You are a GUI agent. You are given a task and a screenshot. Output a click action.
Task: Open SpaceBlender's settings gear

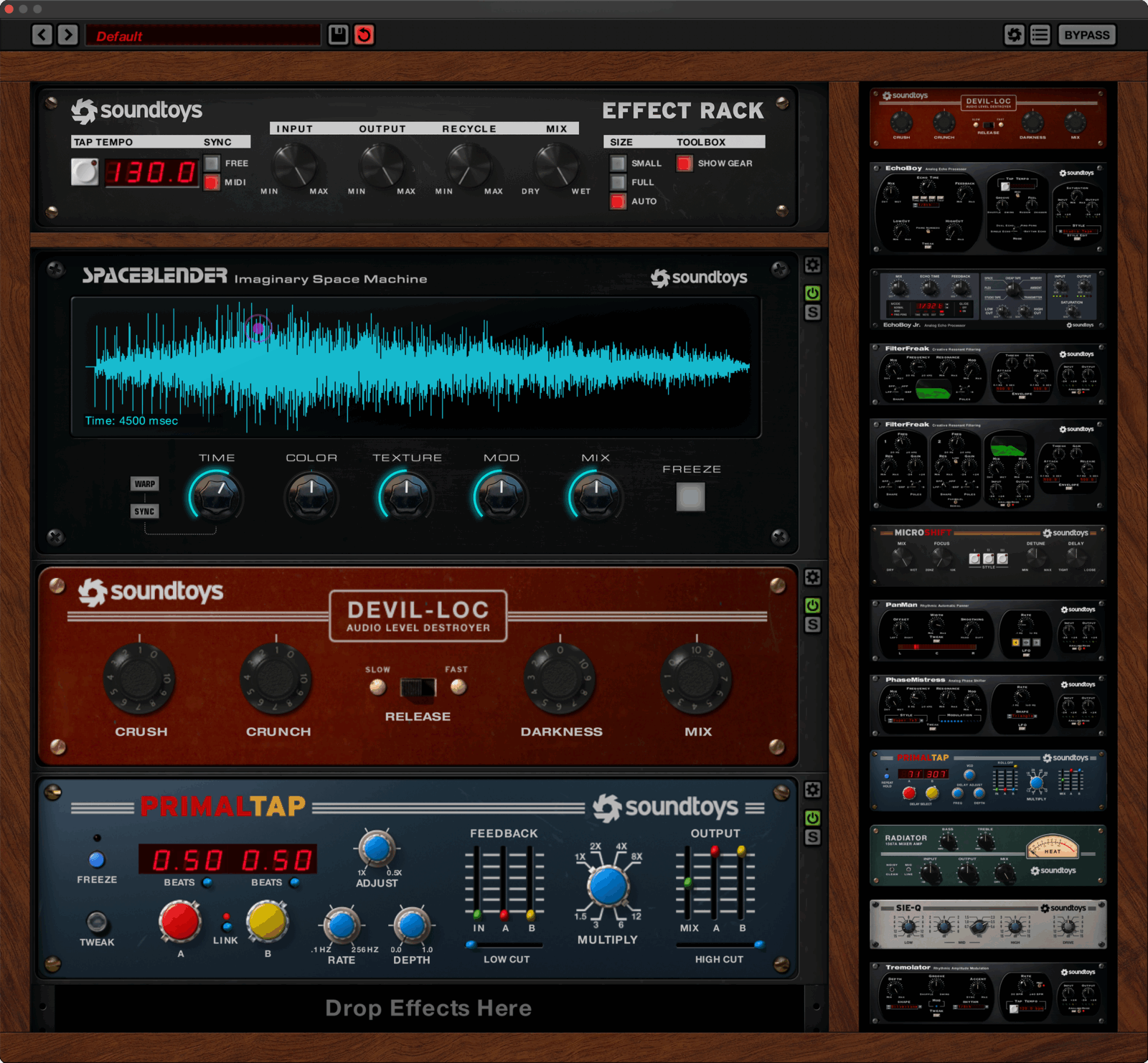812,265
